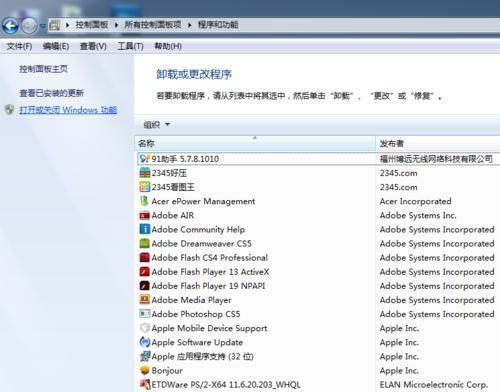Click the Adobe Dreamweaver CS5 name

click(x=202, y=244)
